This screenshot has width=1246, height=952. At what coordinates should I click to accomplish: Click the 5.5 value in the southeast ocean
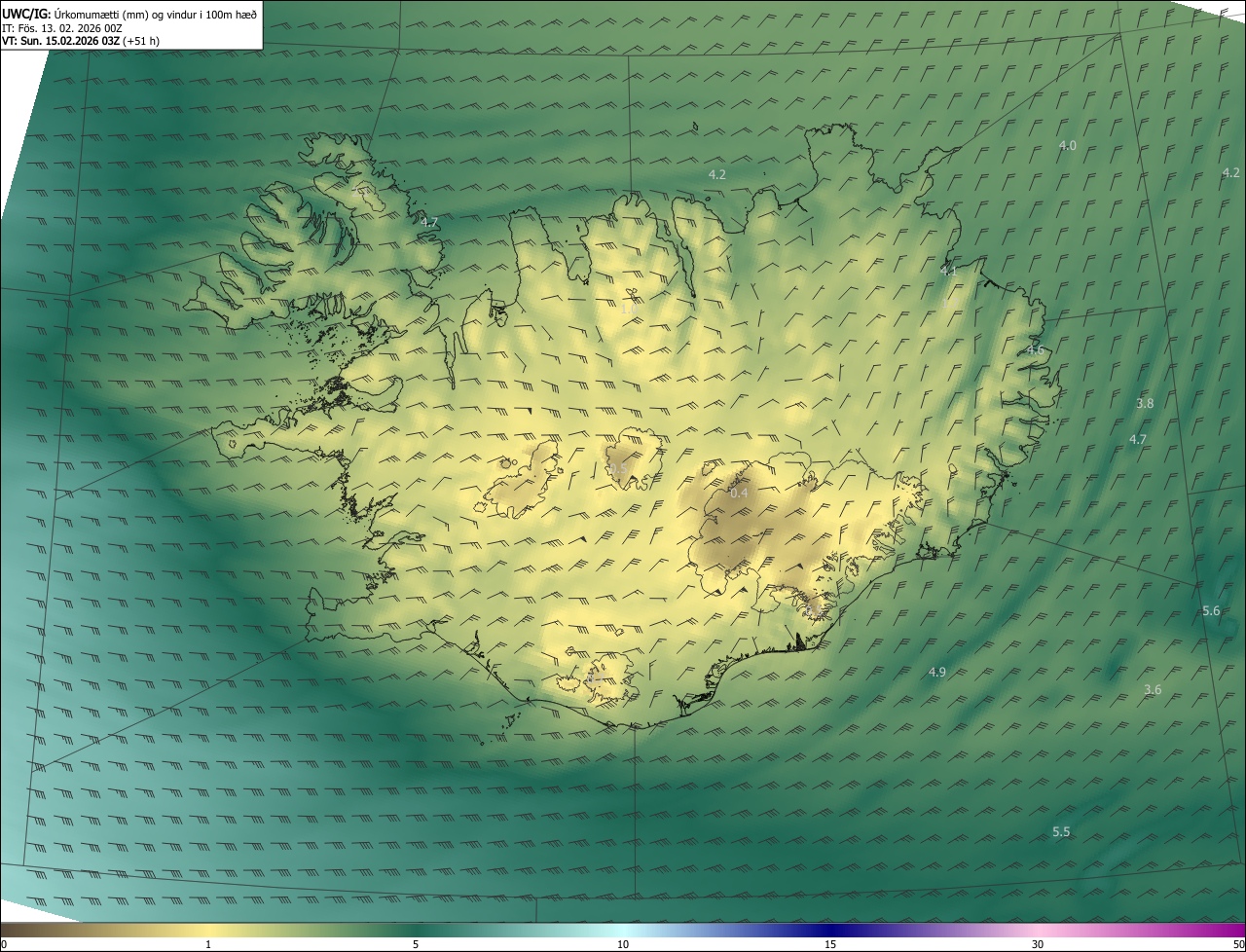[1062, 832]
